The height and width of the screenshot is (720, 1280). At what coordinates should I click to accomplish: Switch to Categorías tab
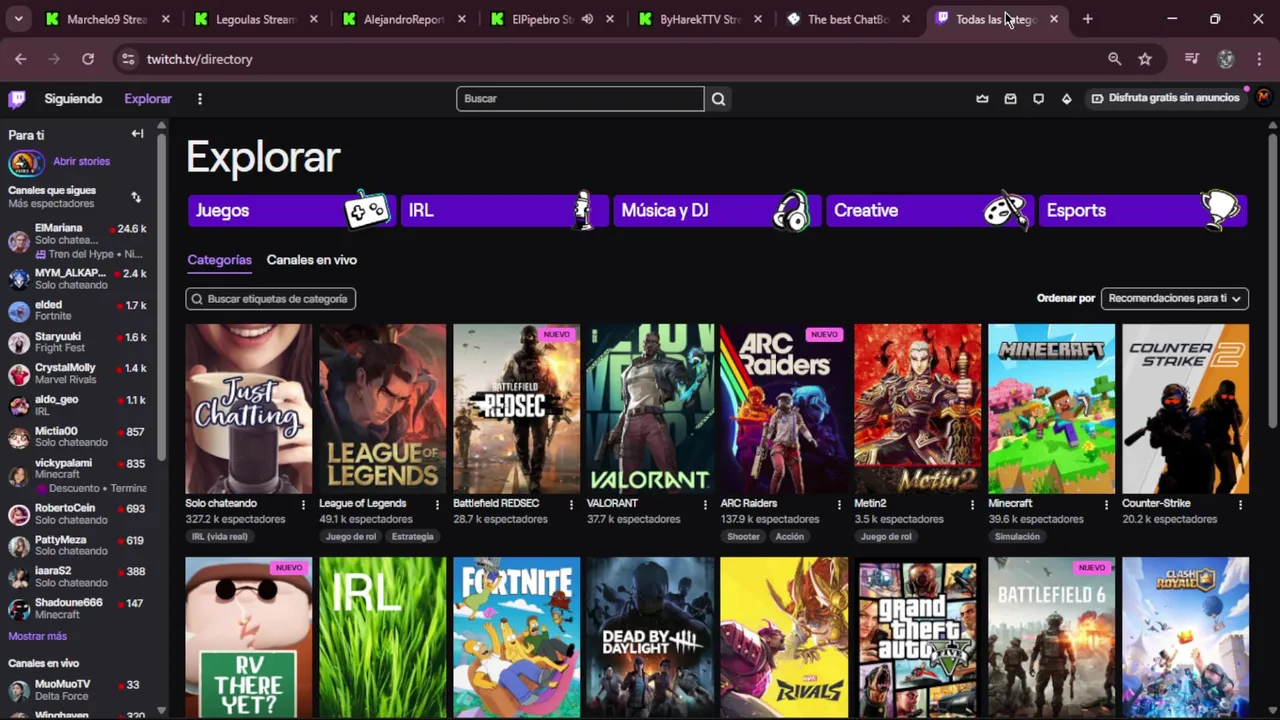219,260
